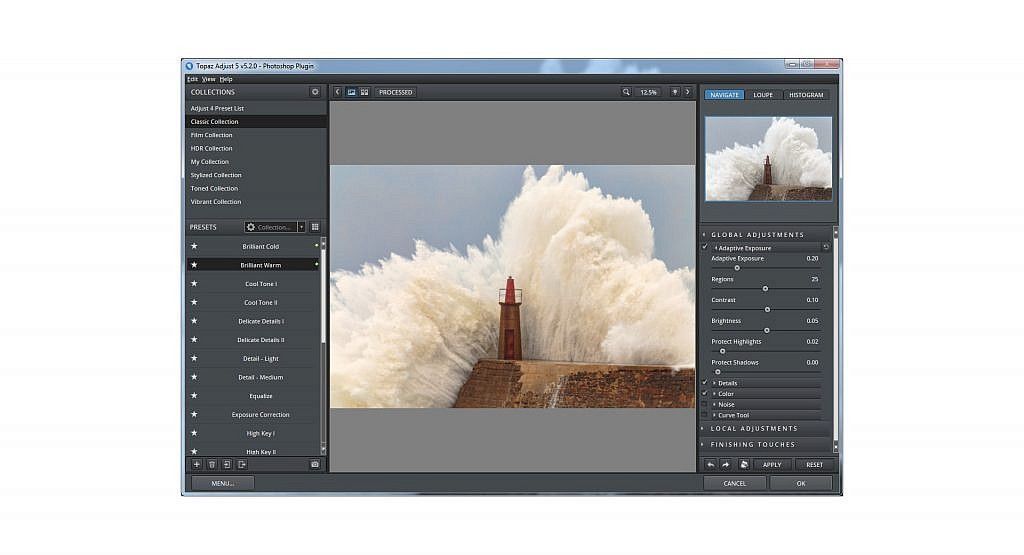1024x555 pixels.
Task: Redo adjustment with forward arrow
Action: 726,464
